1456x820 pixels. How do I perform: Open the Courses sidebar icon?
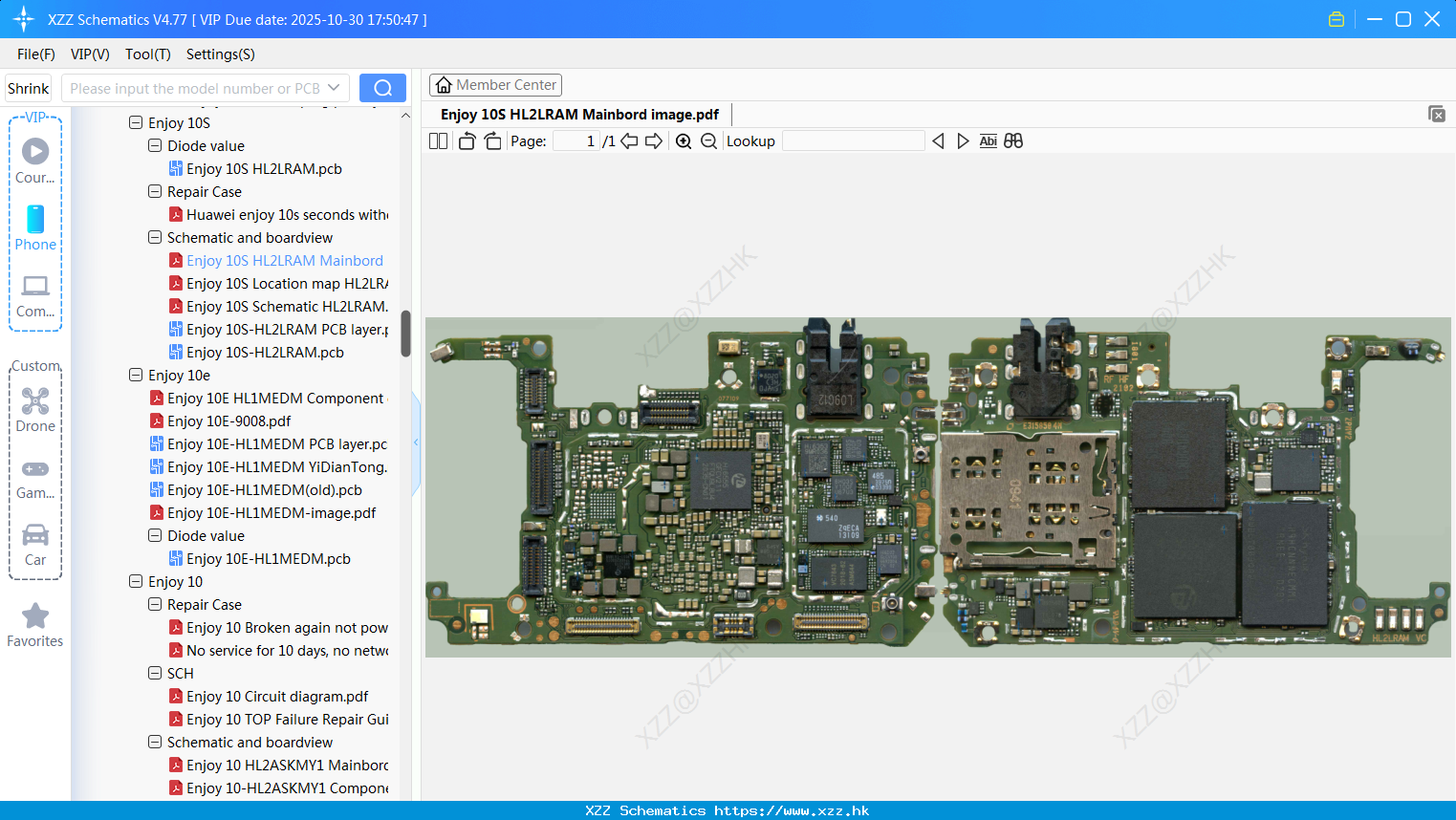click(35, 162)
